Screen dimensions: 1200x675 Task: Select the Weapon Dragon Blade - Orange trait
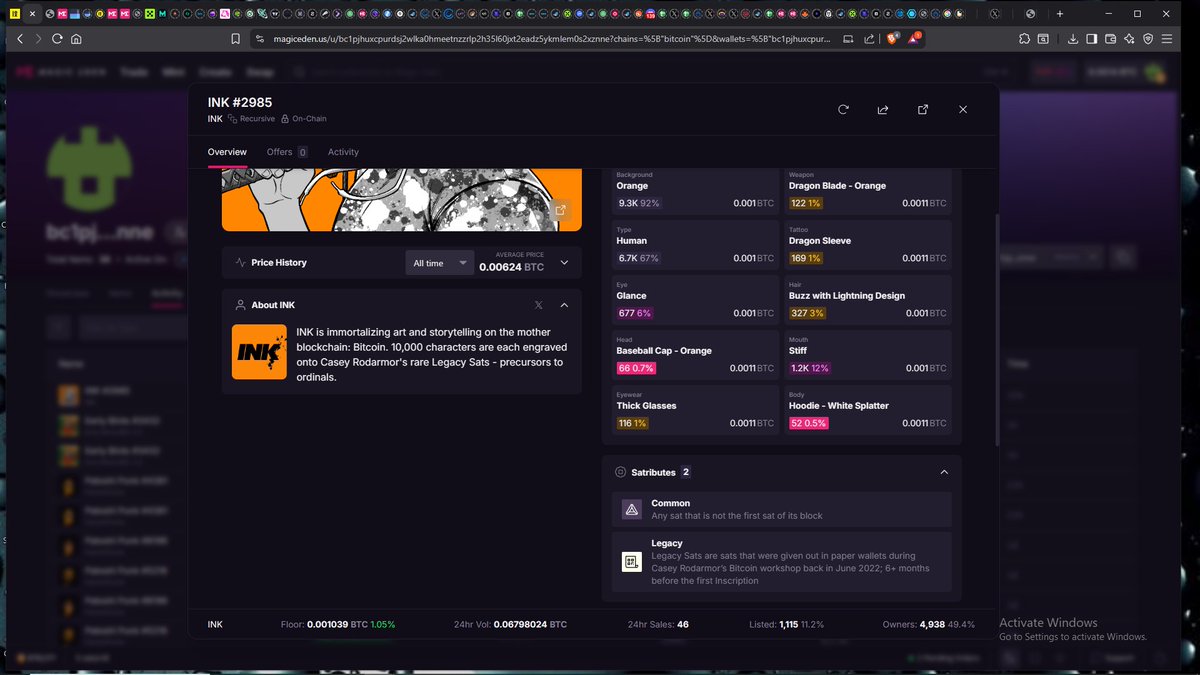(867, 190)
